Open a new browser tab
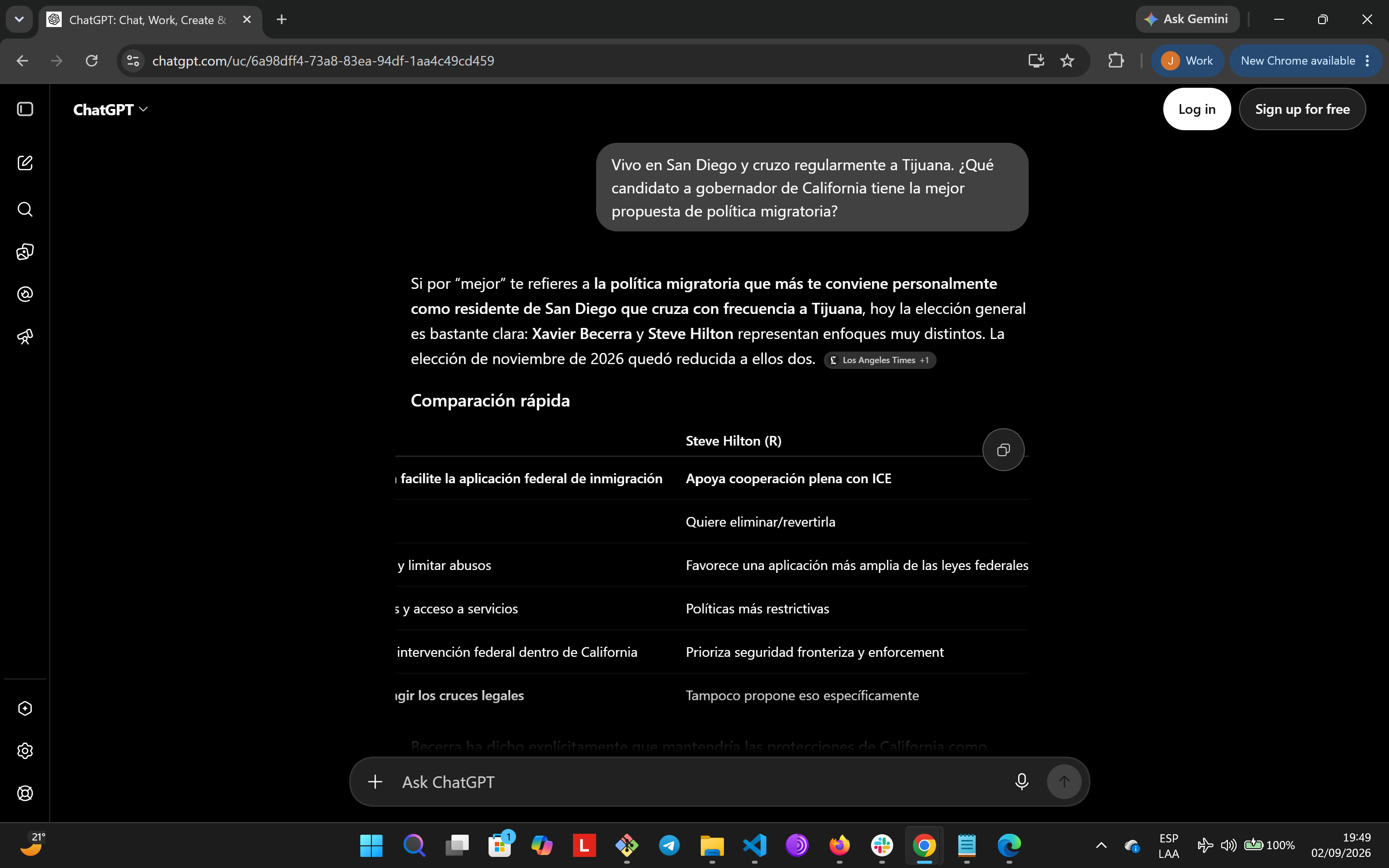This screenshot has height=868, width=1389. tap(281, 19)
